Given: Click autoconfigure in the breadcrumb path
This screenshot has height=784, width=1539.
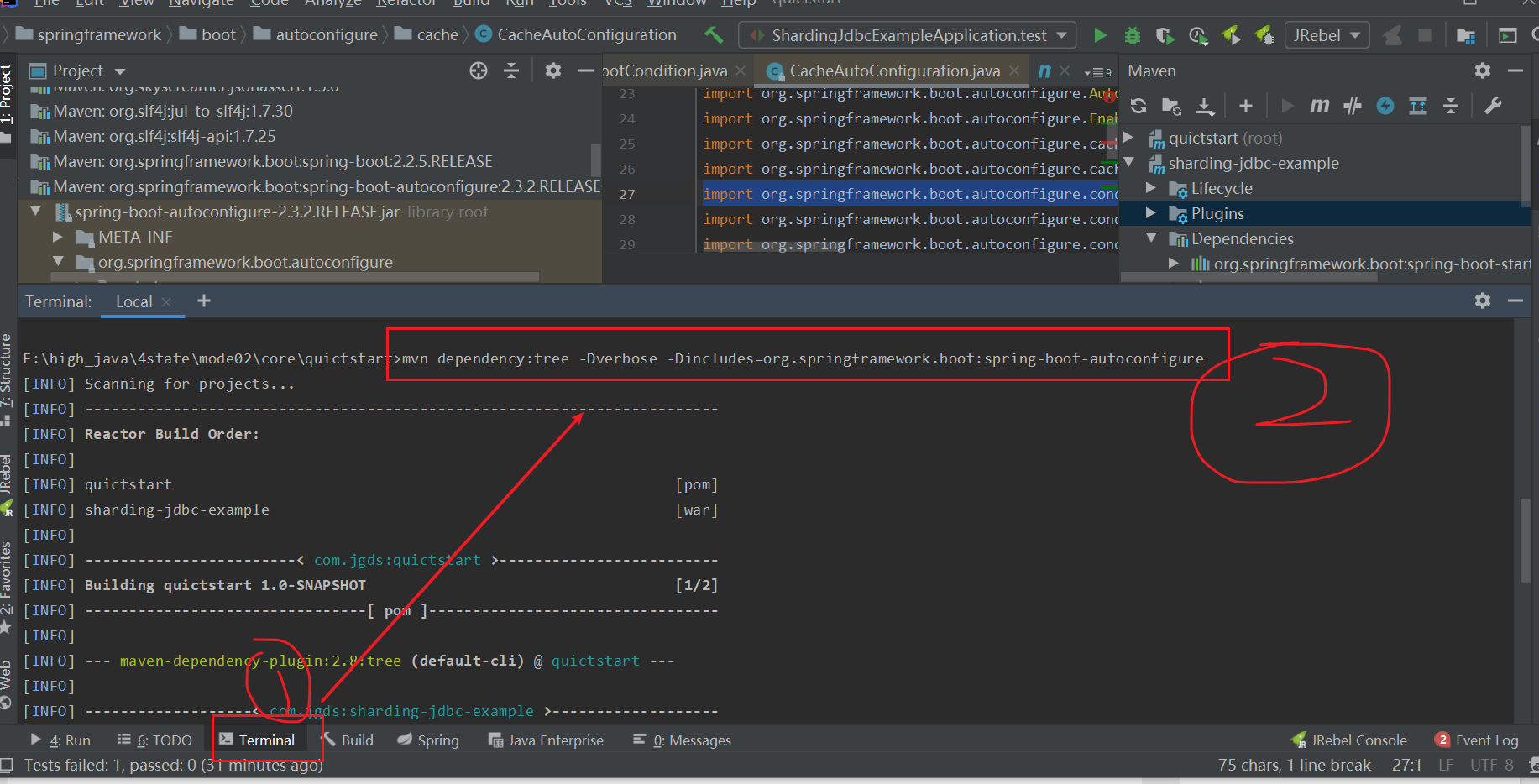Looking at the screenshot, I should tap(317, 34).
